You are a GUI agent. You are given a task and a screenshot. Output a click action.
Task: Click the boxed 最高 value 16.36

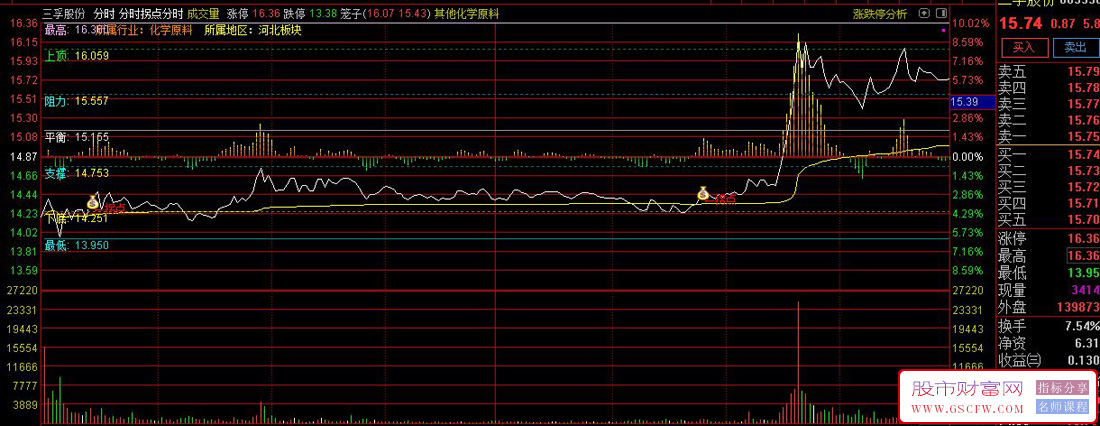pyautogui.click(x=1083, y=255)
